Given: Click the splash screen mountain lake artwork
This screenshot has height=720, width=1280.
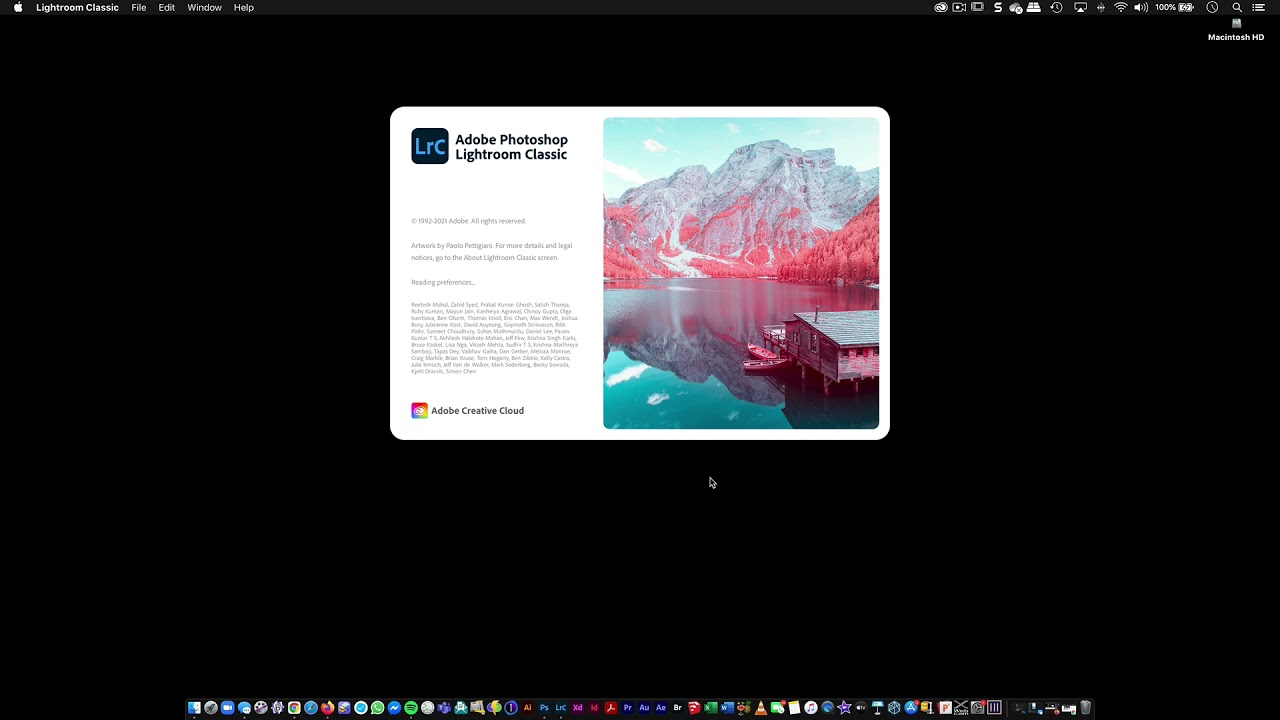Looking at the screenshot, I should (741, 273).
